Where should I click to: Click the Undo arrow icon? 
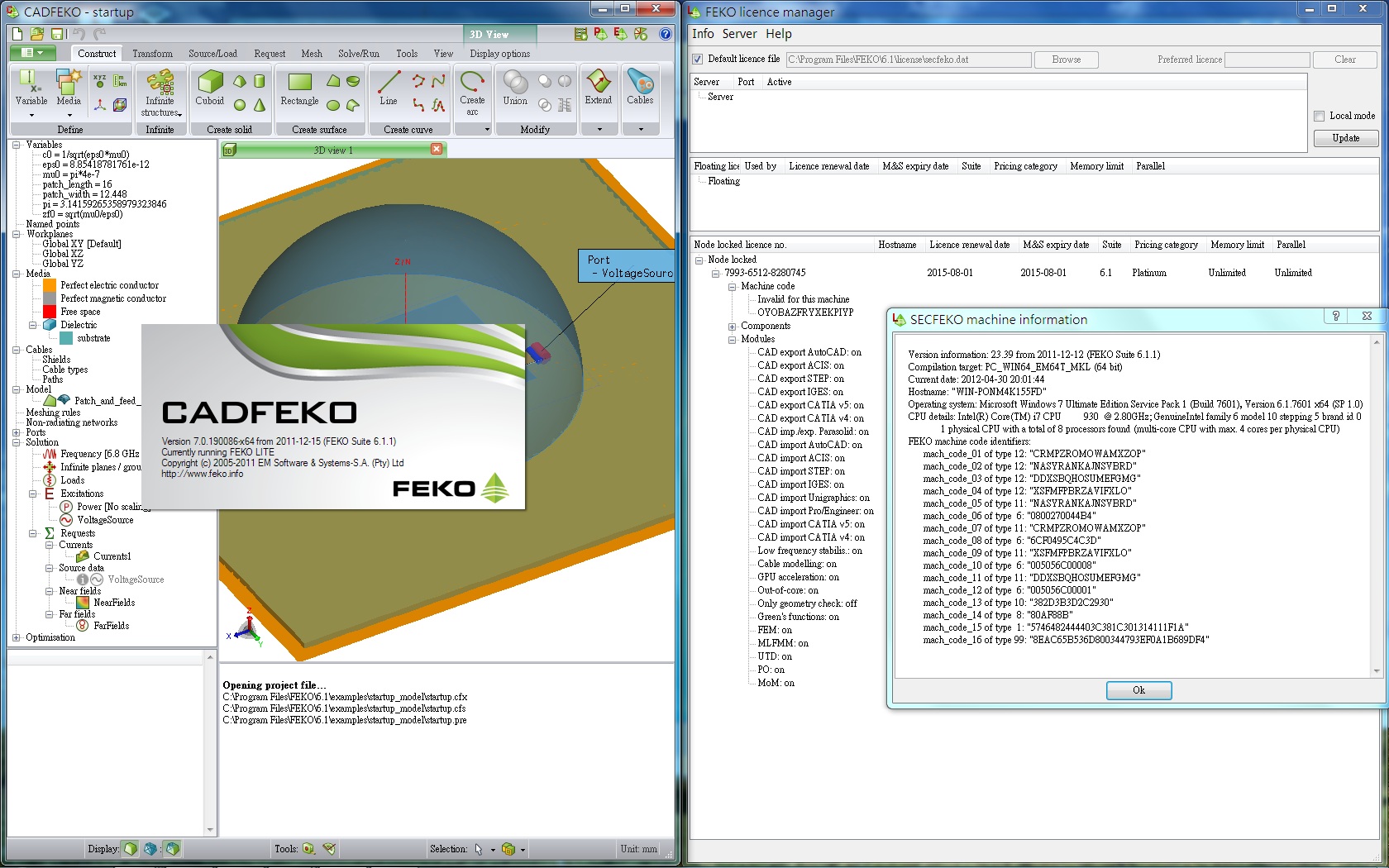[x=79, y=34]
